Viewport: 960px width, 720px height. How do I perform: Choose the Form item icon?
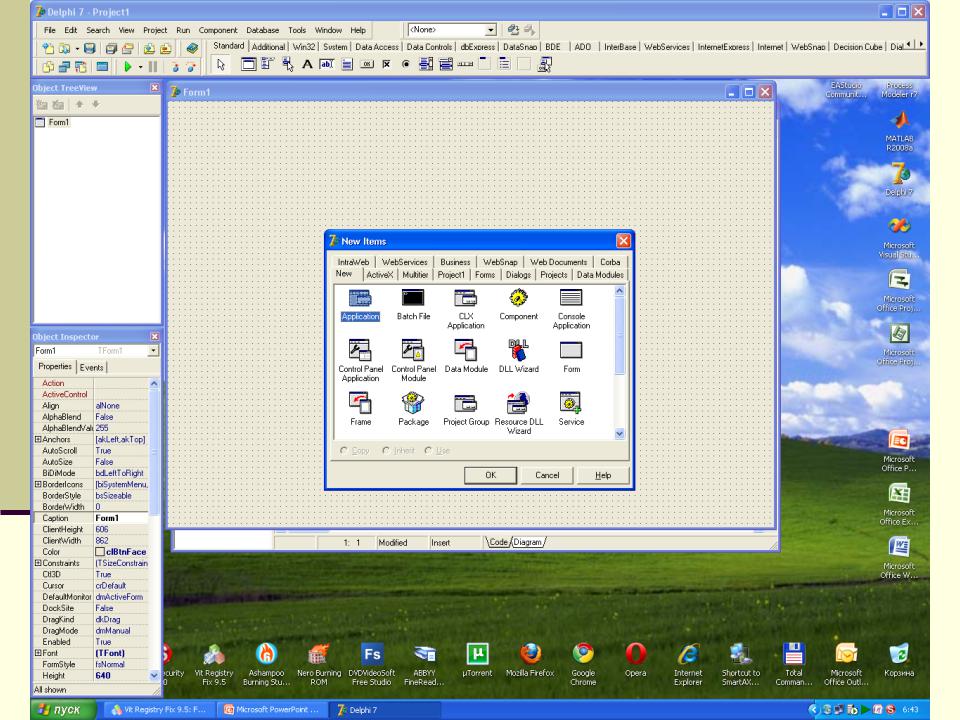pos(571,351)
